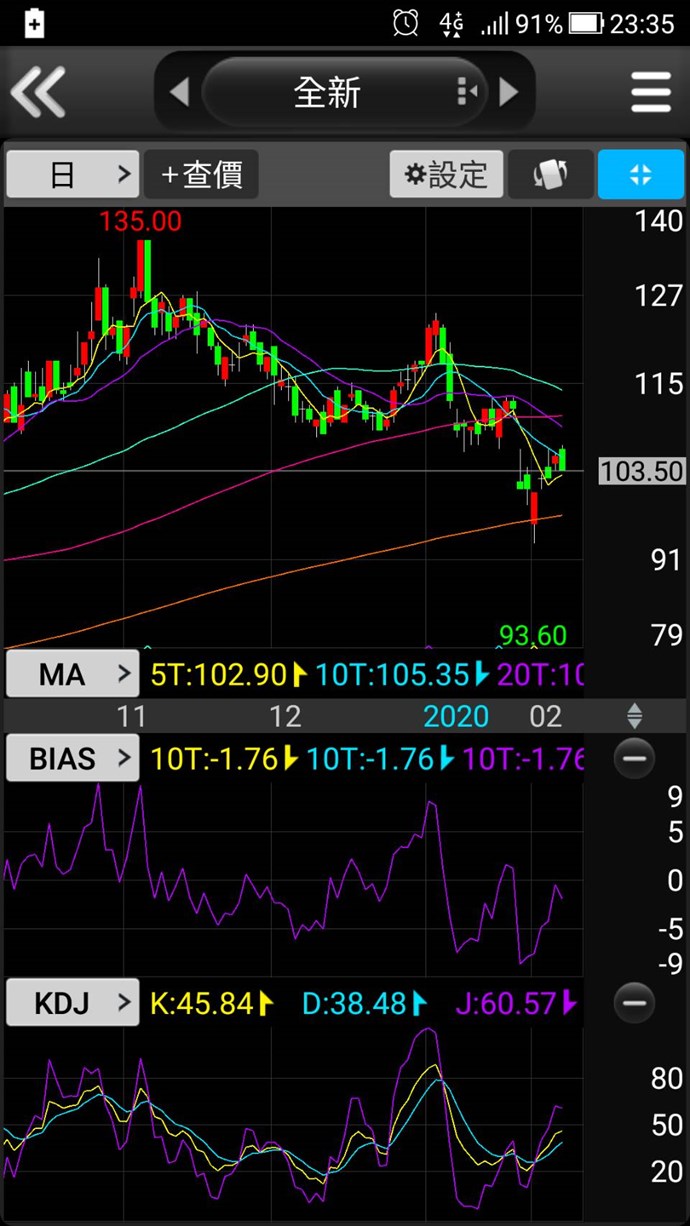690x1226 pixels.
Task: Remove the BIAS indicator panel
Action: pyautogui.click(x=634, y=759)
